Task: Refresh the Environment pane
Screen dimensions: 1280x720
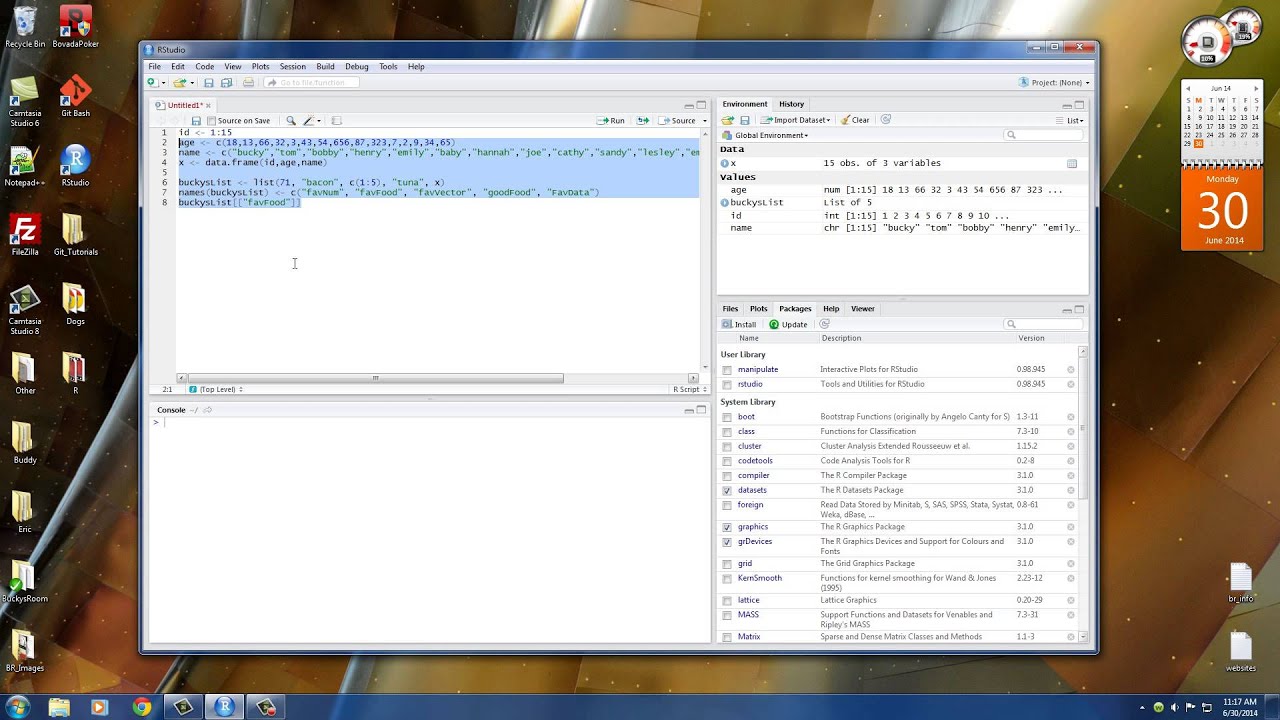Action: (x=885, y=120)
